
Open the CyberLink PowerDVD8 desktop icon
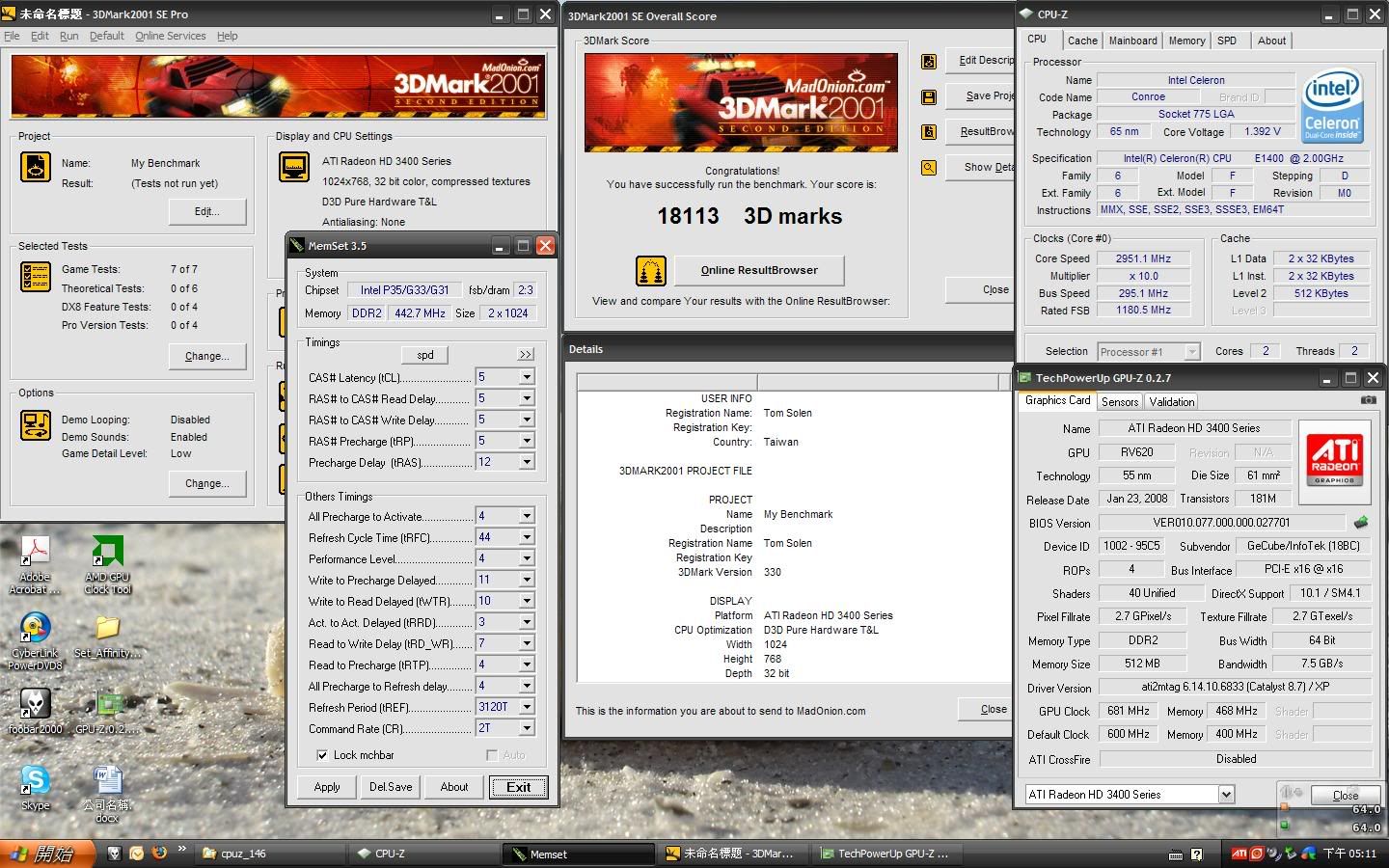(36, 640)
